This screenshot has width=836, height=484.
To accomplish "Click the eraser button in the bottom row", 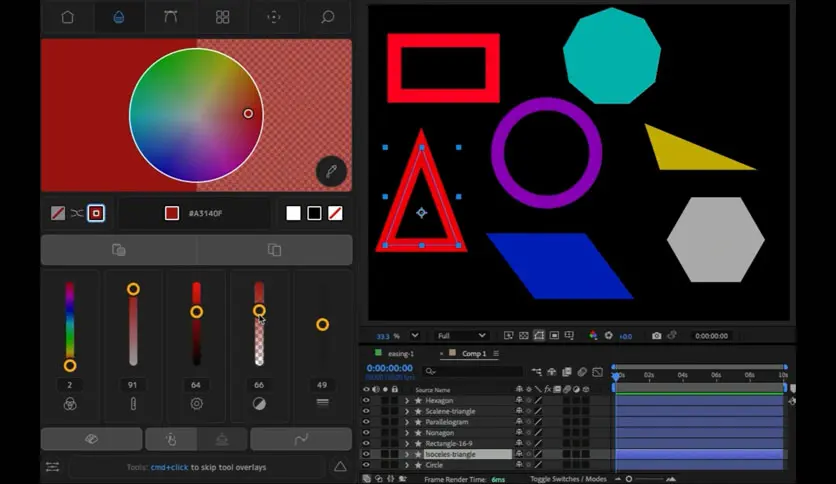I will (x=92, y=439).
